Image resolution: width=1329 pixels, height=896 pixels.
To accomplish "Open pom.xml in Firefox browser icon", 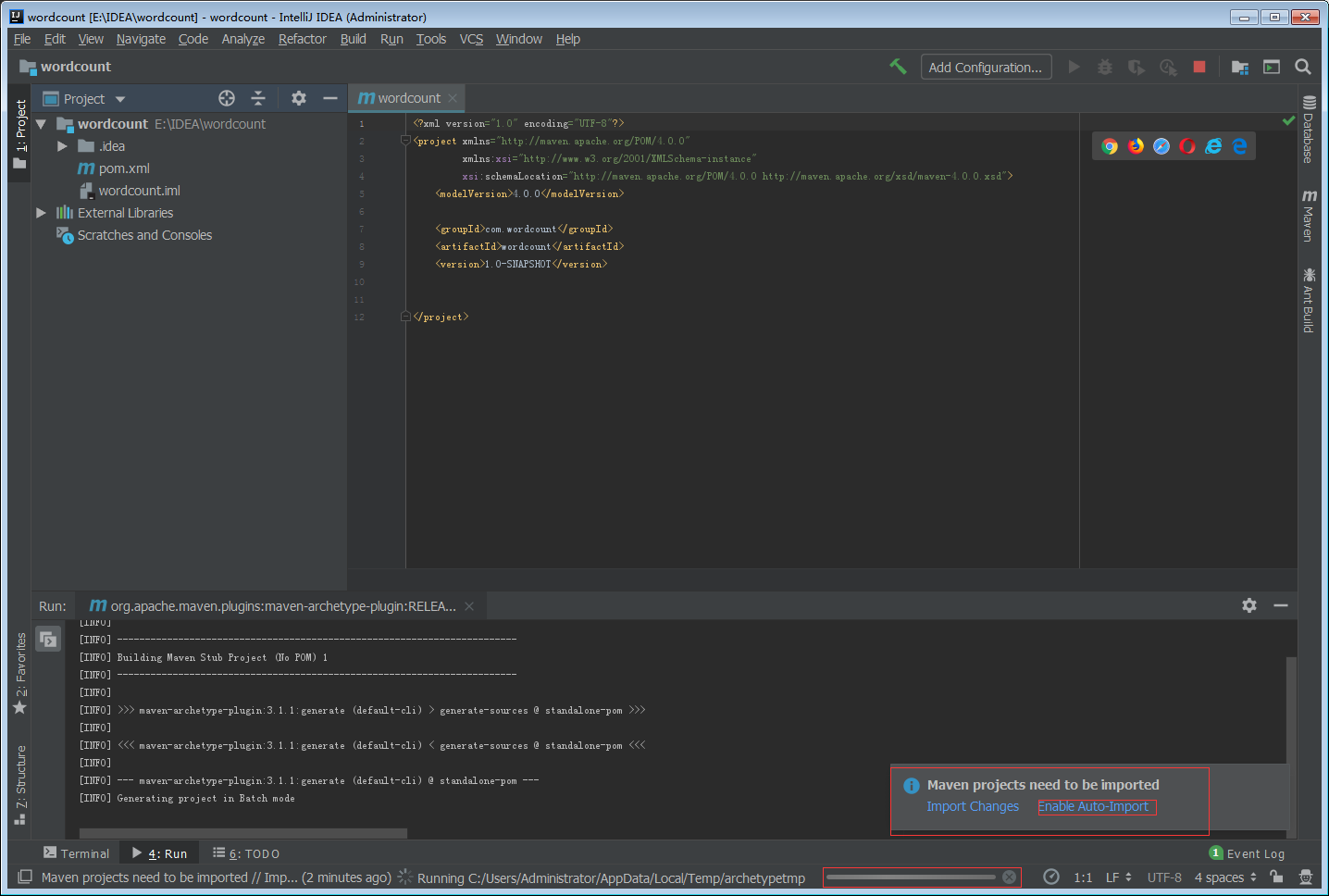I will [x=1136, y=146].
